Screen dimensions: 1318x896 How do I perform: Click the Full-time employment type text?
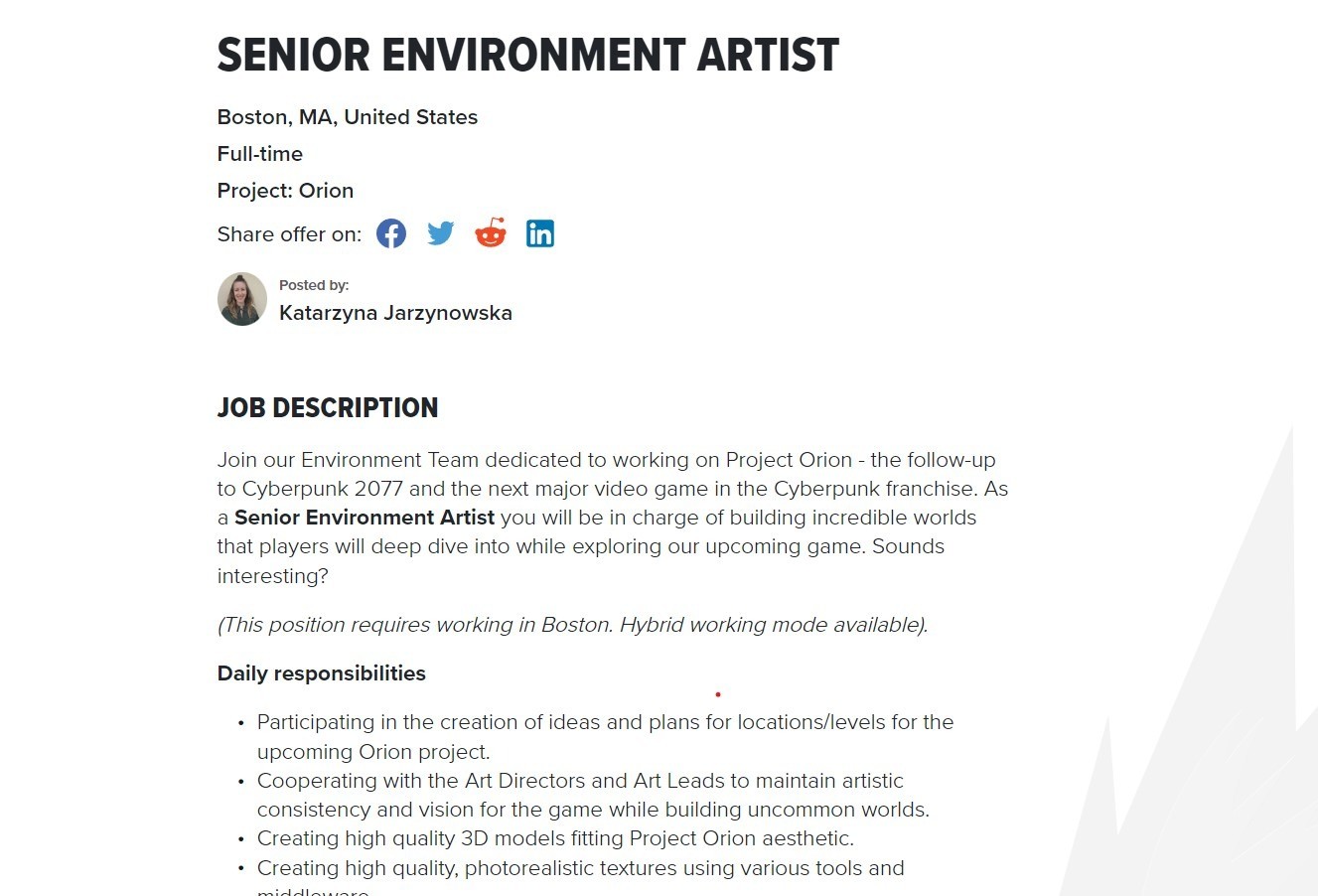pyautogui.click(x=260, y=154)
